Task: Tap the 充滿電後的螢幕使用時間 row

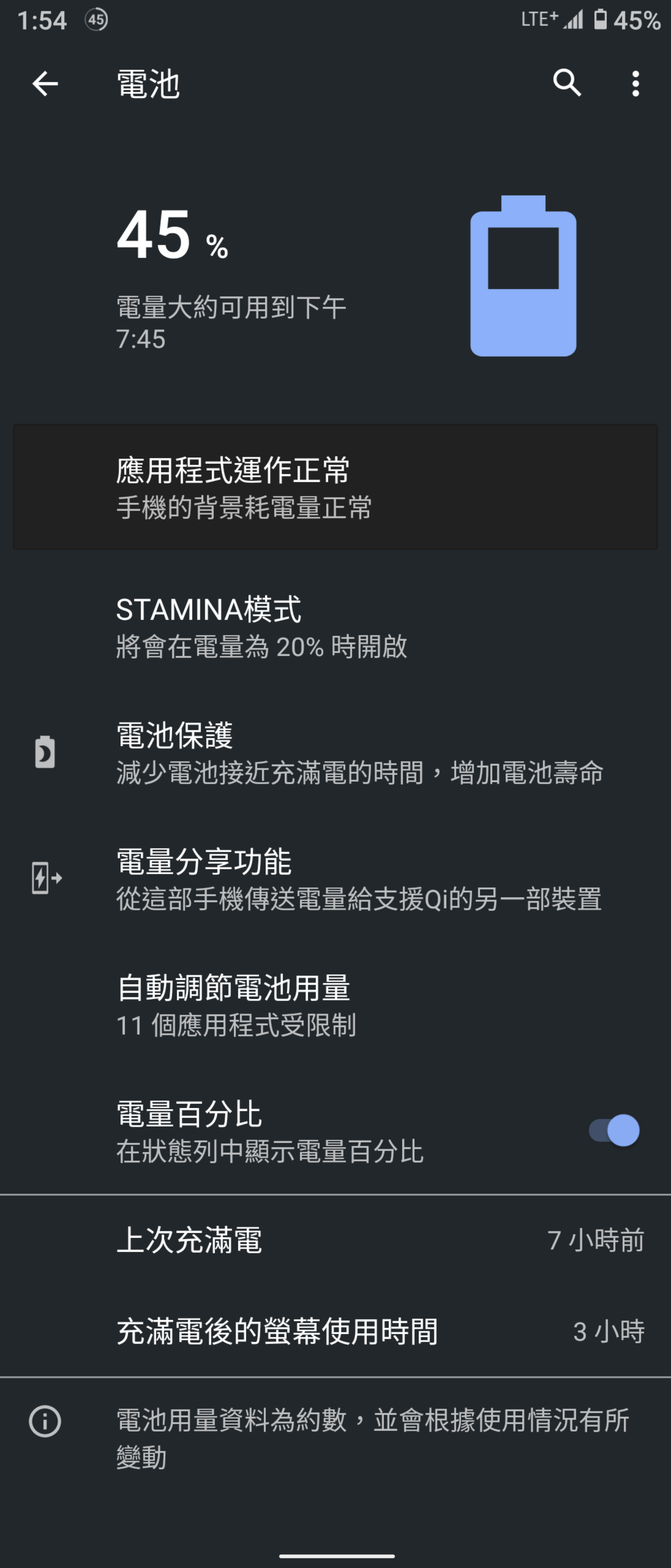Action: coord(336,1331)
